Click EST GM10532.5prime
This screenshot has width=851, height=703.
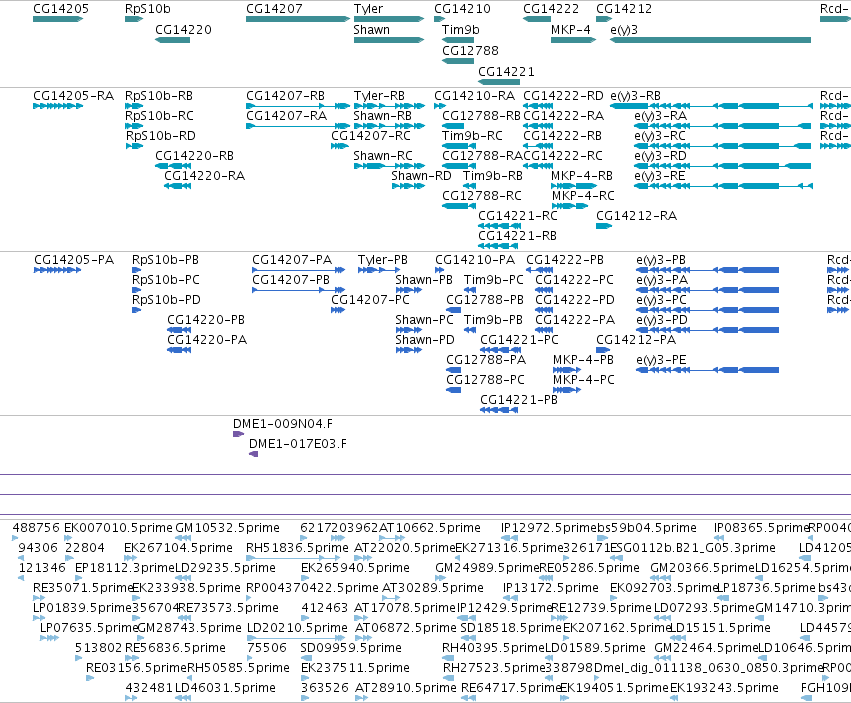point(227,528)
